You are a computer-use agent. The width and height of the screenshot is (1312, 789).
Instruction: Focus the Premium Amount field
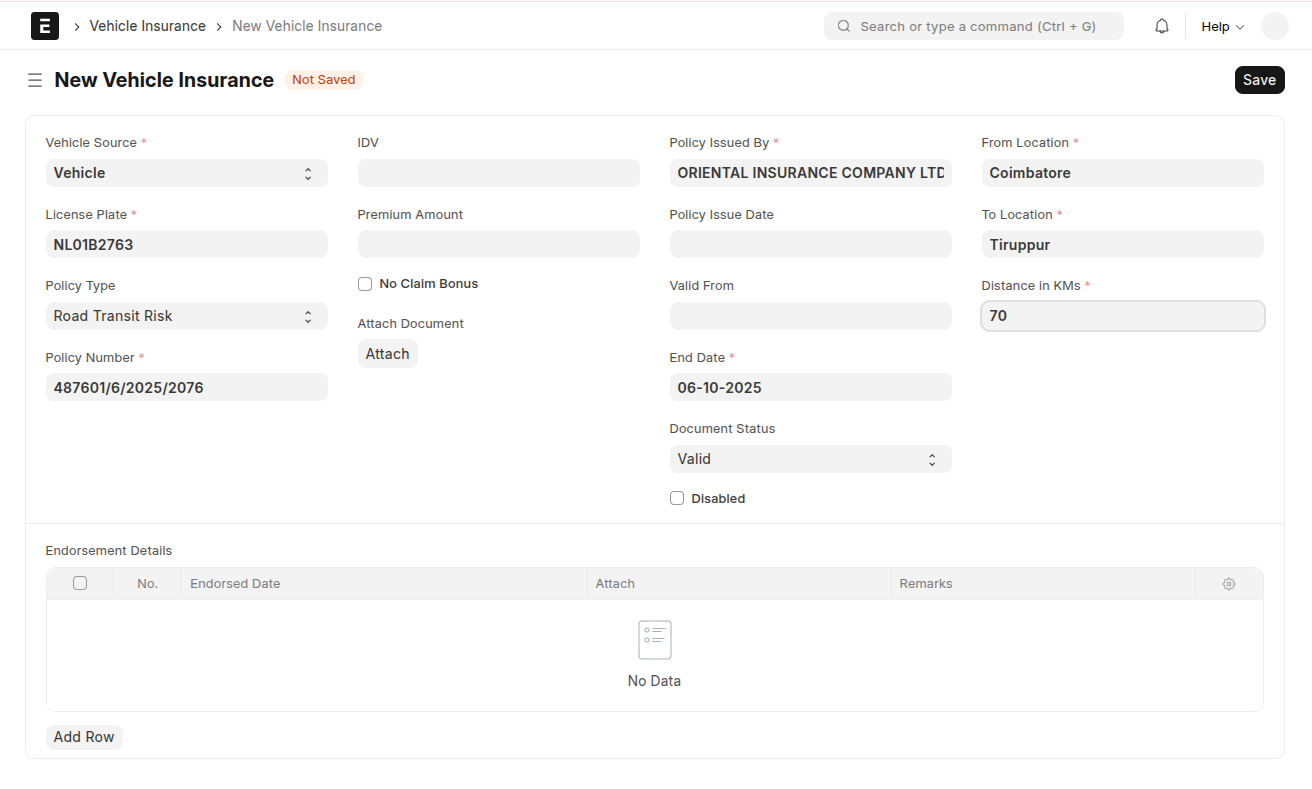(x=498, y=244)
